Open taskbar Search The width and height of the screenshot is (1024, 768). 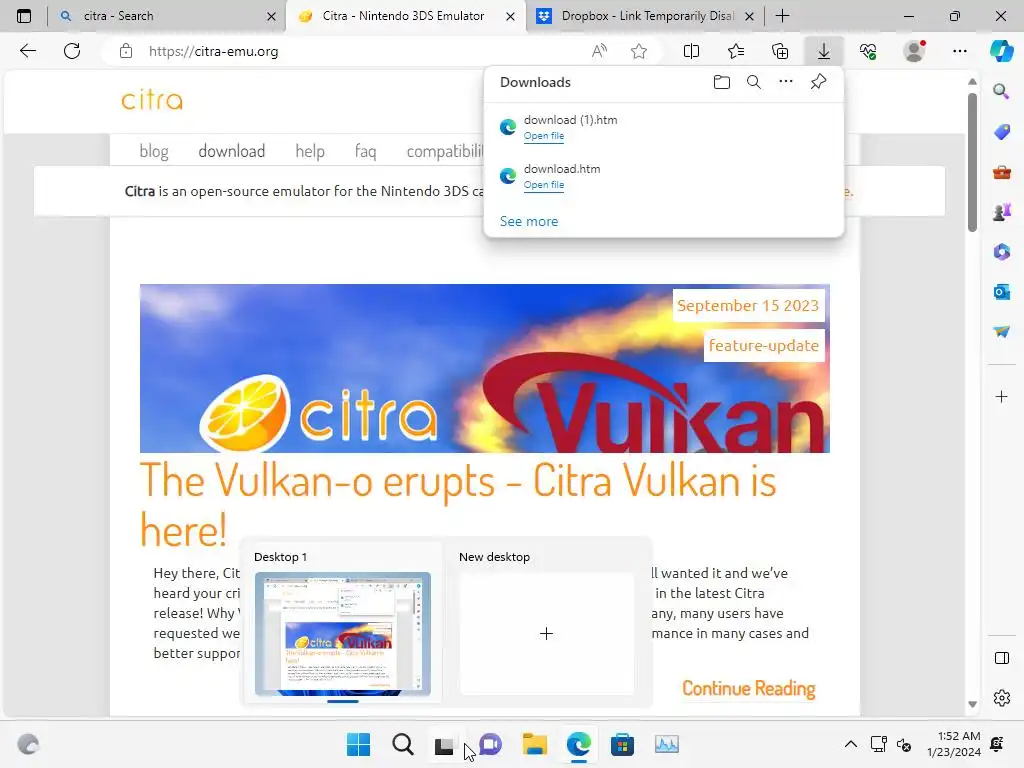coord(403,744)
